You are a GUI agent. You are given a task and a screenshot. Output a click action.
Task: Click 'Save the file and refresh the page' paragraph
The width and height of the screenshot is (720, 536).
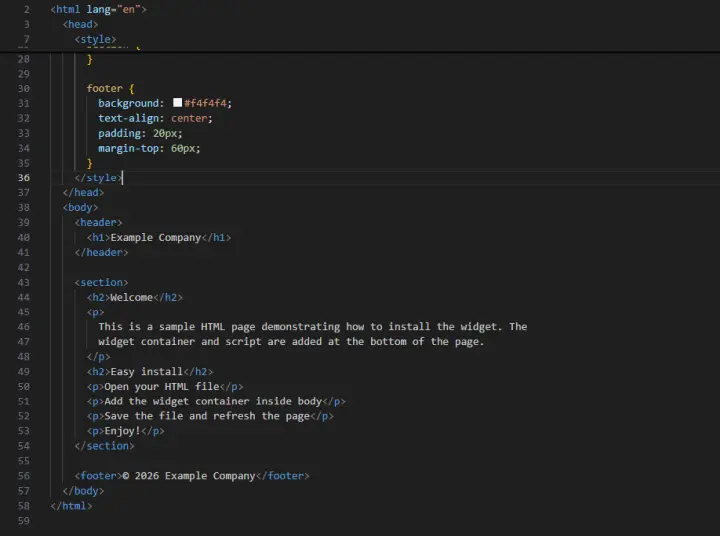tap(207, 416)
